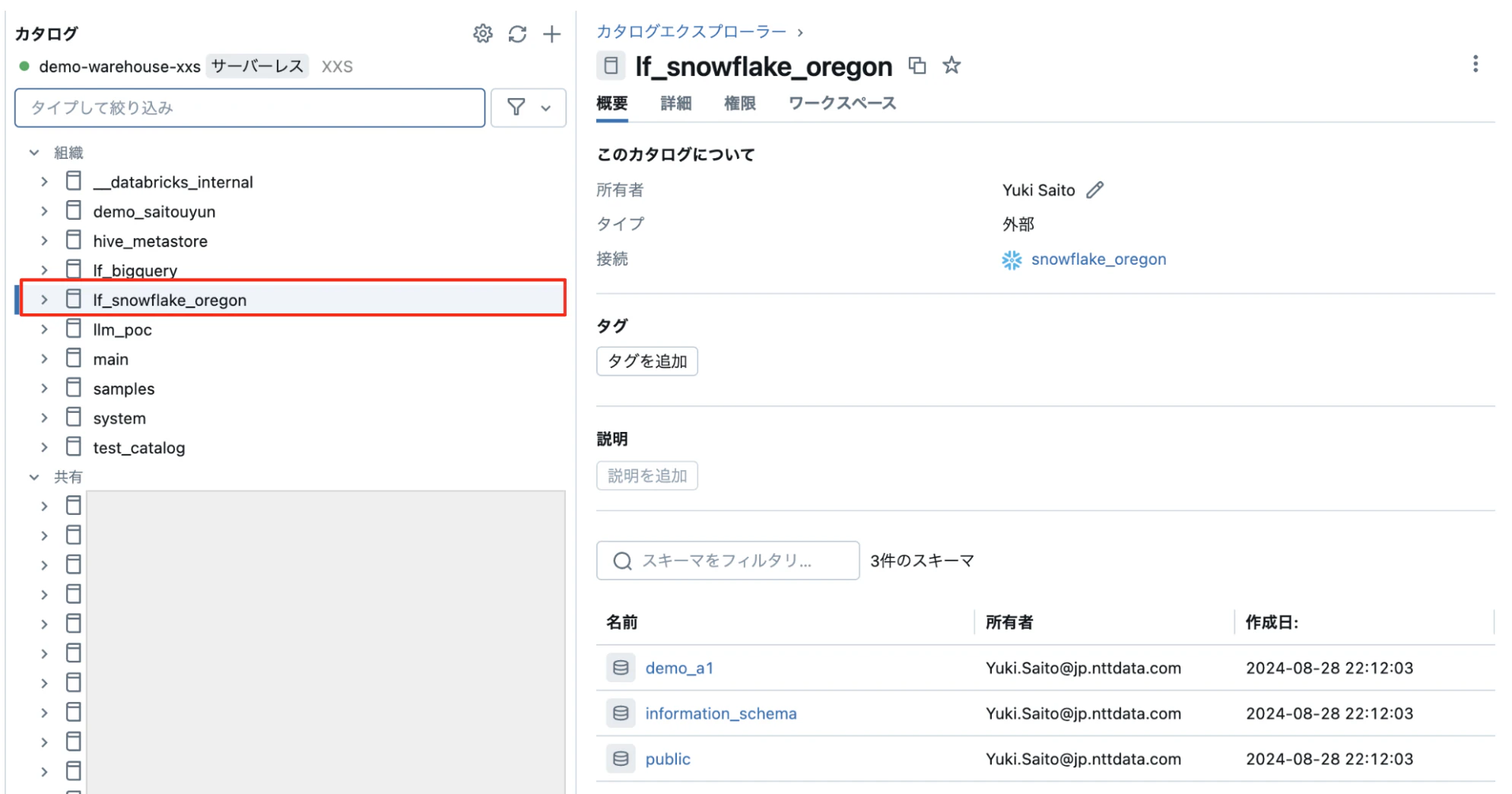Screen dimensions: 1512x794
Task: Click the Snowflake connection logo icon
Action: tap(1012, 260)
